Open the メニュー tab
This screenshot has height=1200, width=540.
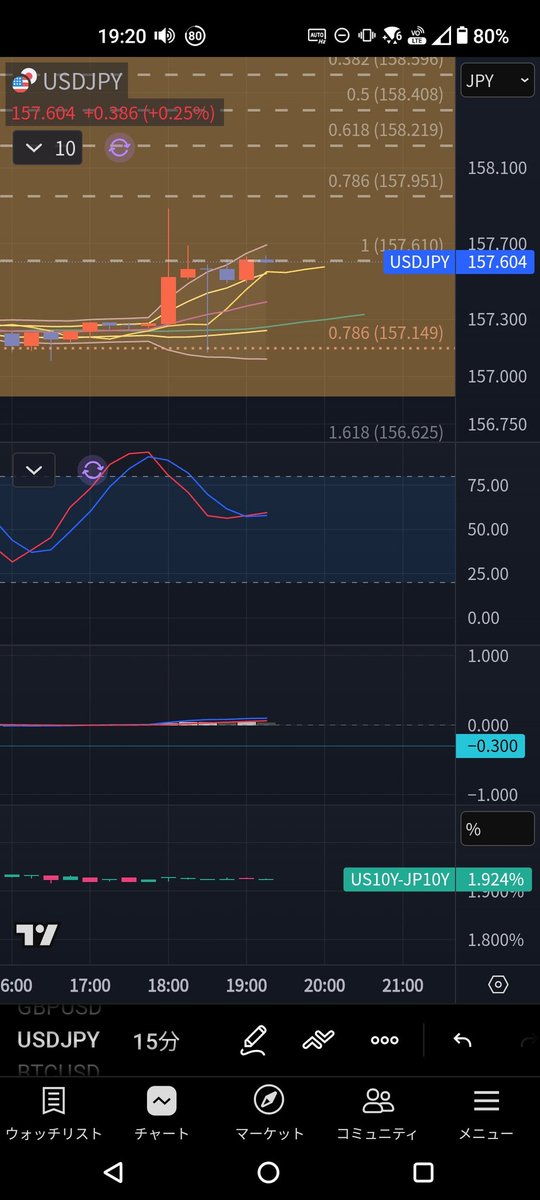[486, 1113]
